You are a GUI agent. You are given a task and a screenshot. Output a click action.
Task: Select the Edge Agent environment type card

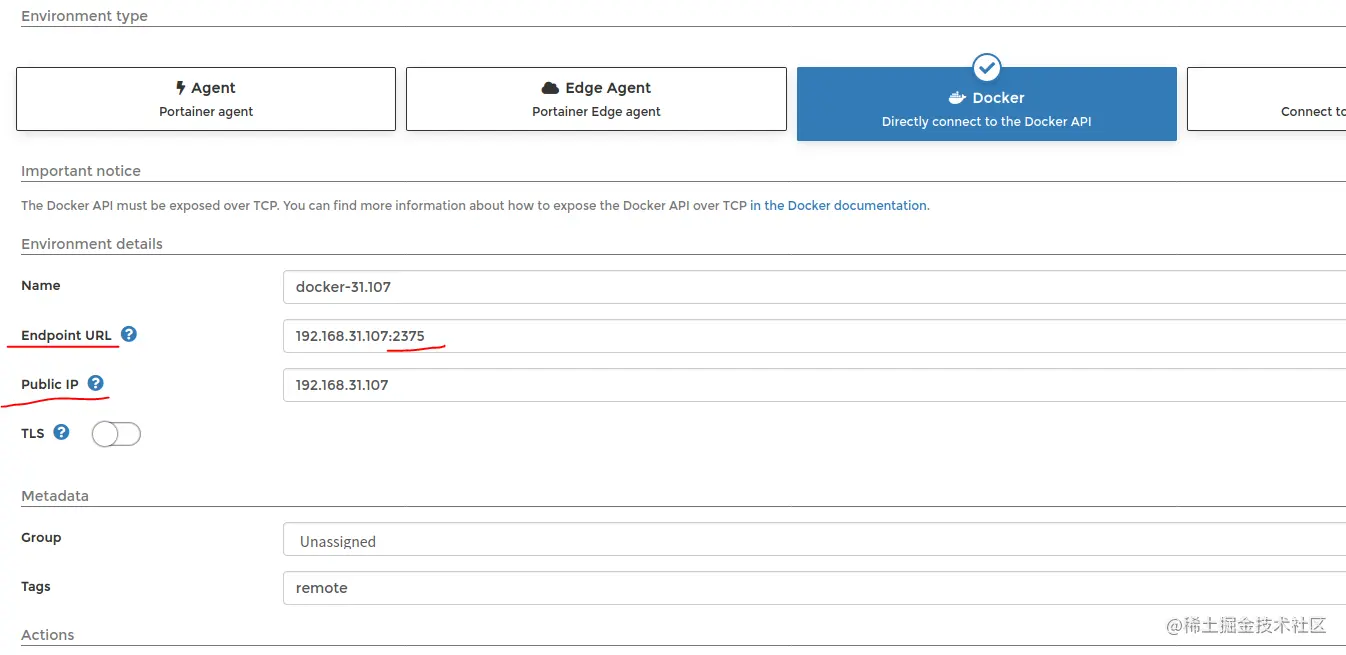click(596, 99)
